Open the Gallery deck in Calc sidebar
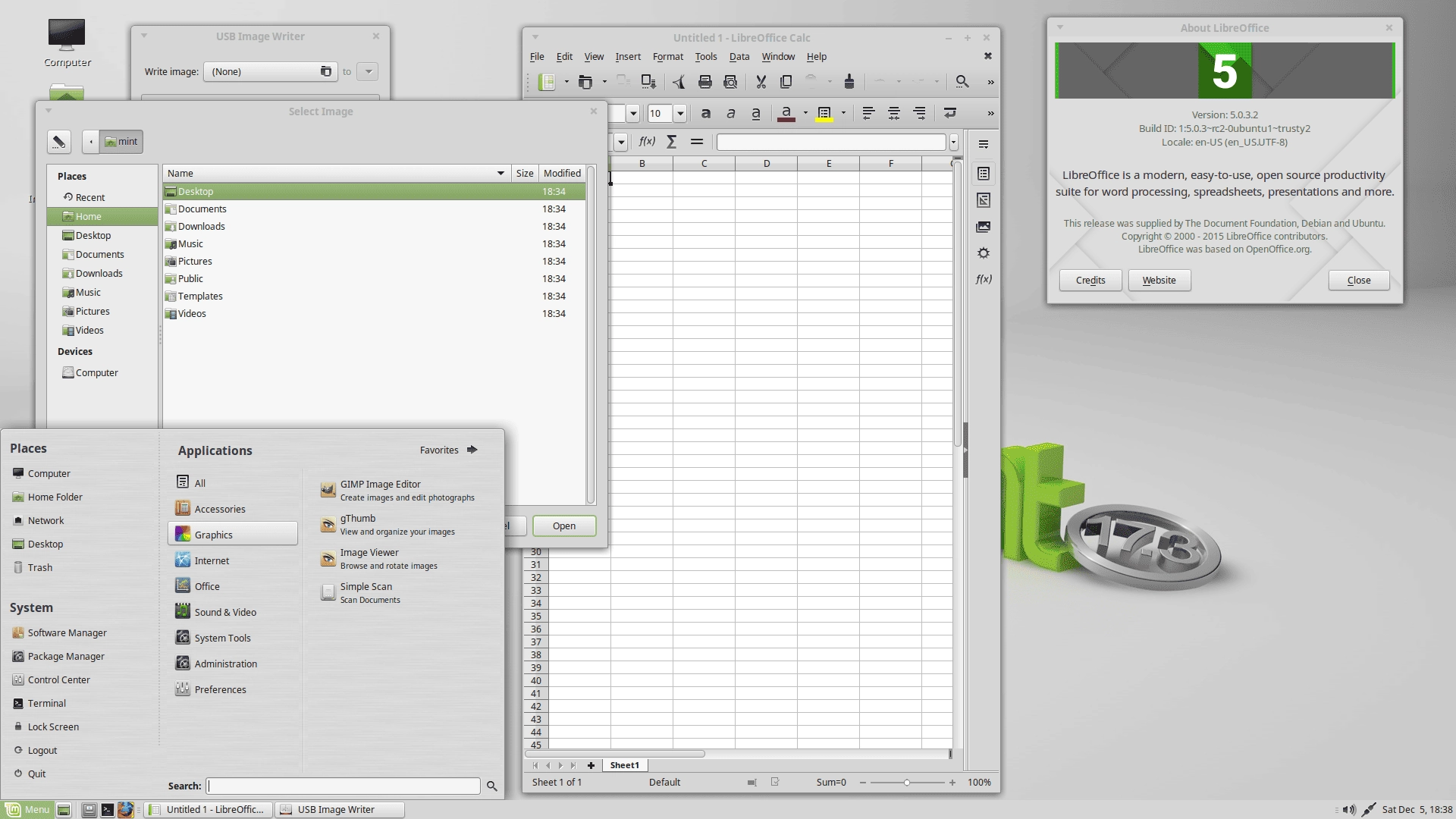Viewport: 1456px width, 819px height. 984,227
